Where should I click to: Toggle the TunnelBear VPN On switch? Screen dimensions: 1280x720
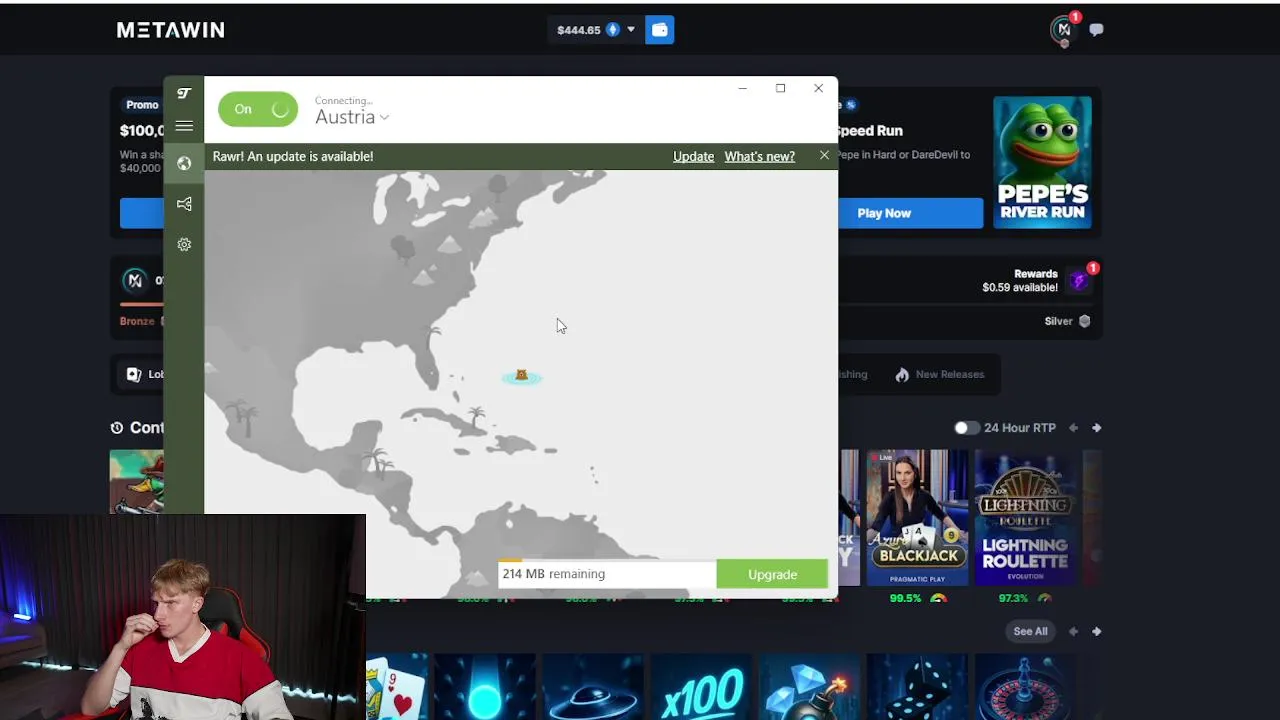coord(258,109)
